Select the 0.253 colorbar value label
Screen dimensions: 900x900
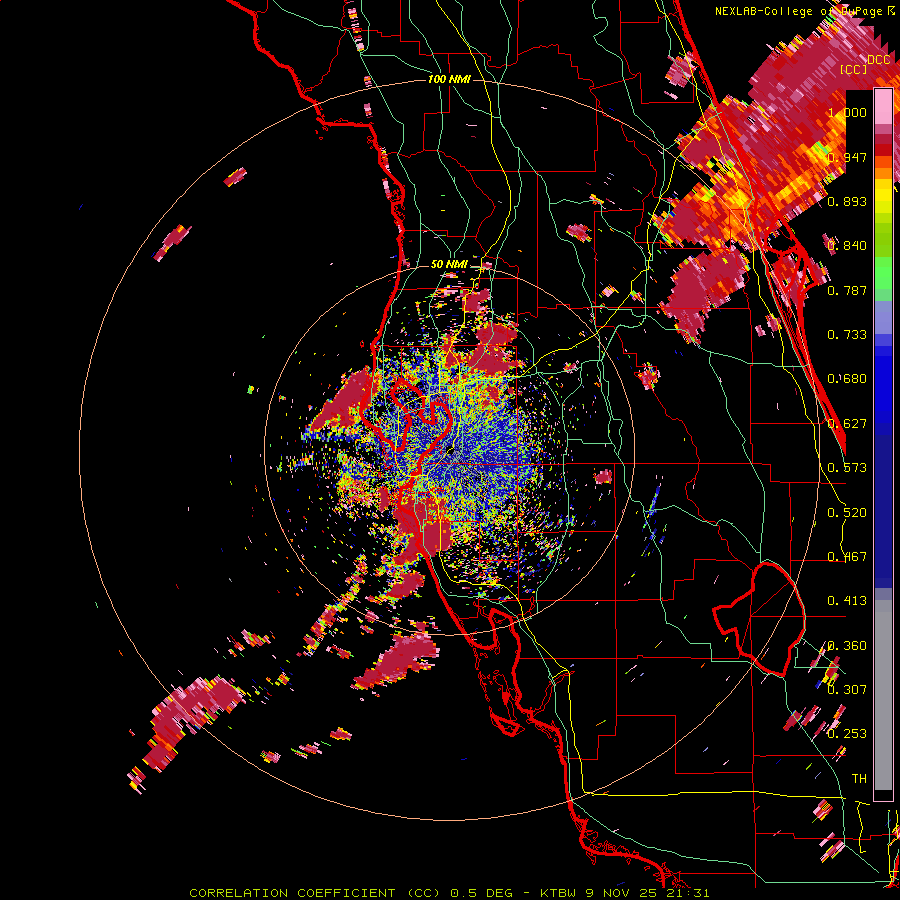[x=847, y=734]
